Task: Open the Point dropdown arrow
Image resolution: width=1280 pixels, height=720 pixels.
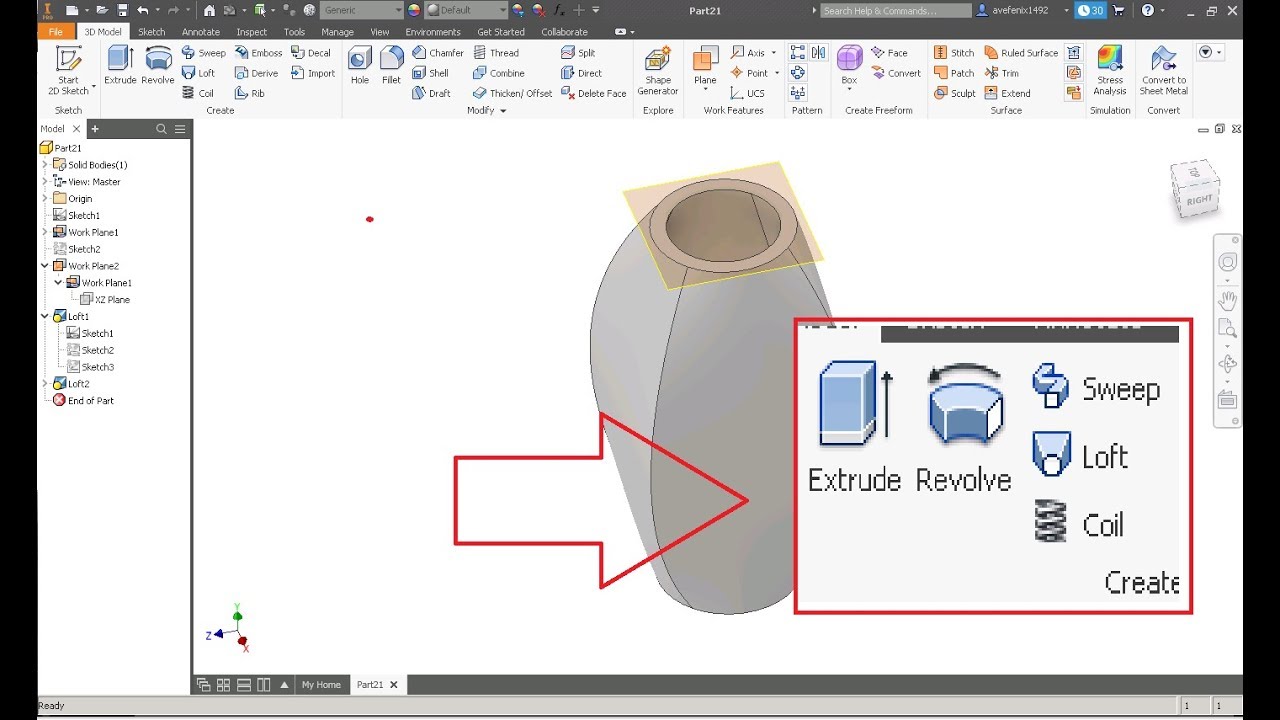Action: coord(776,73)
